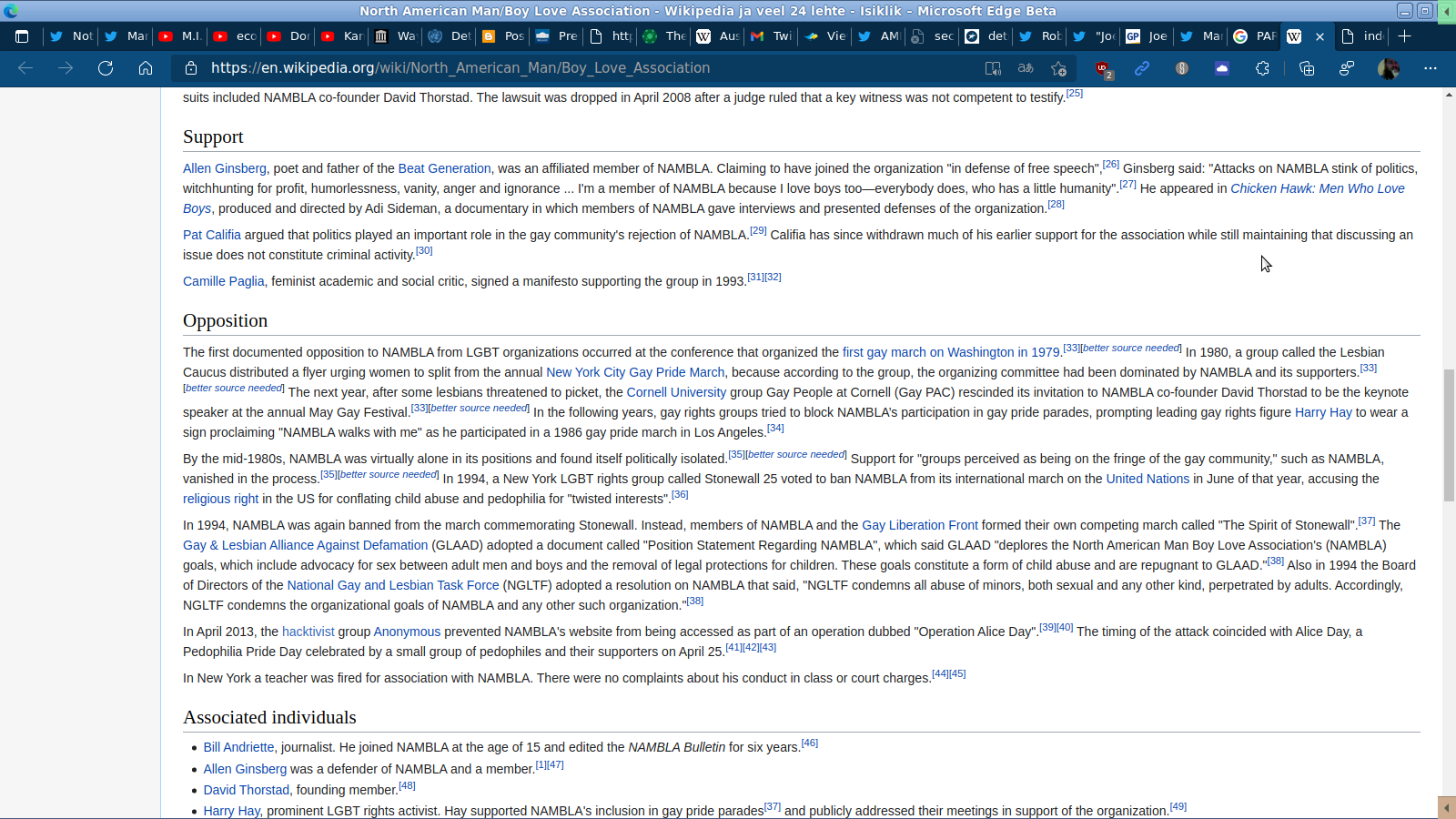
Task: Open the uBlock Origin extension
Action: pyautogui.click(x=1103, y=68)
